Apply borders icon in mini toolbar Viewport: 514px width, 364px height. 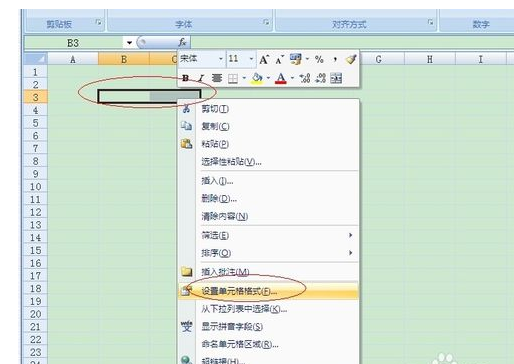tap(233, 79)
